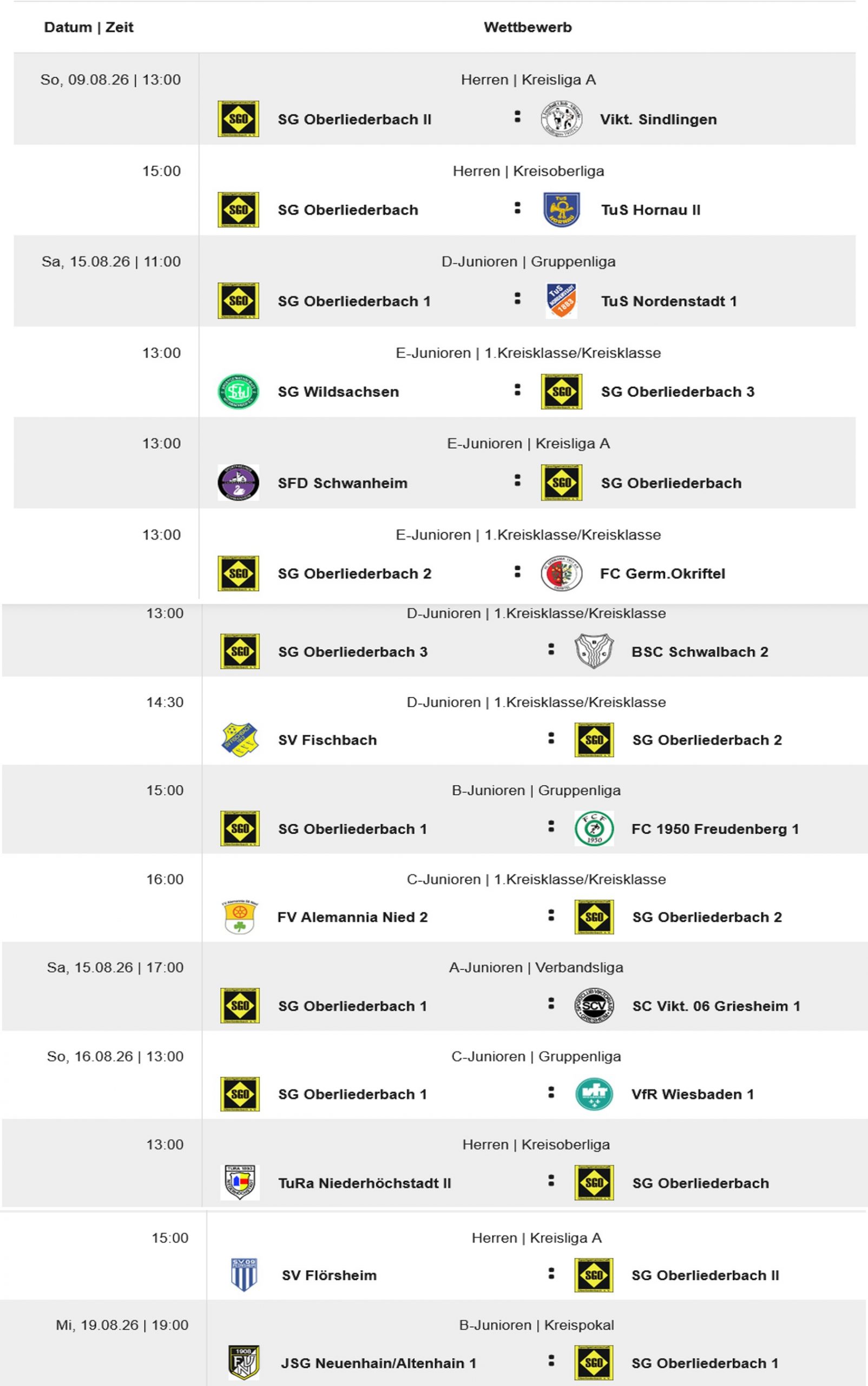Click the Datum | Zeit column header
The width and height of the screenshot is (868, 1386).
coord(89,27)
